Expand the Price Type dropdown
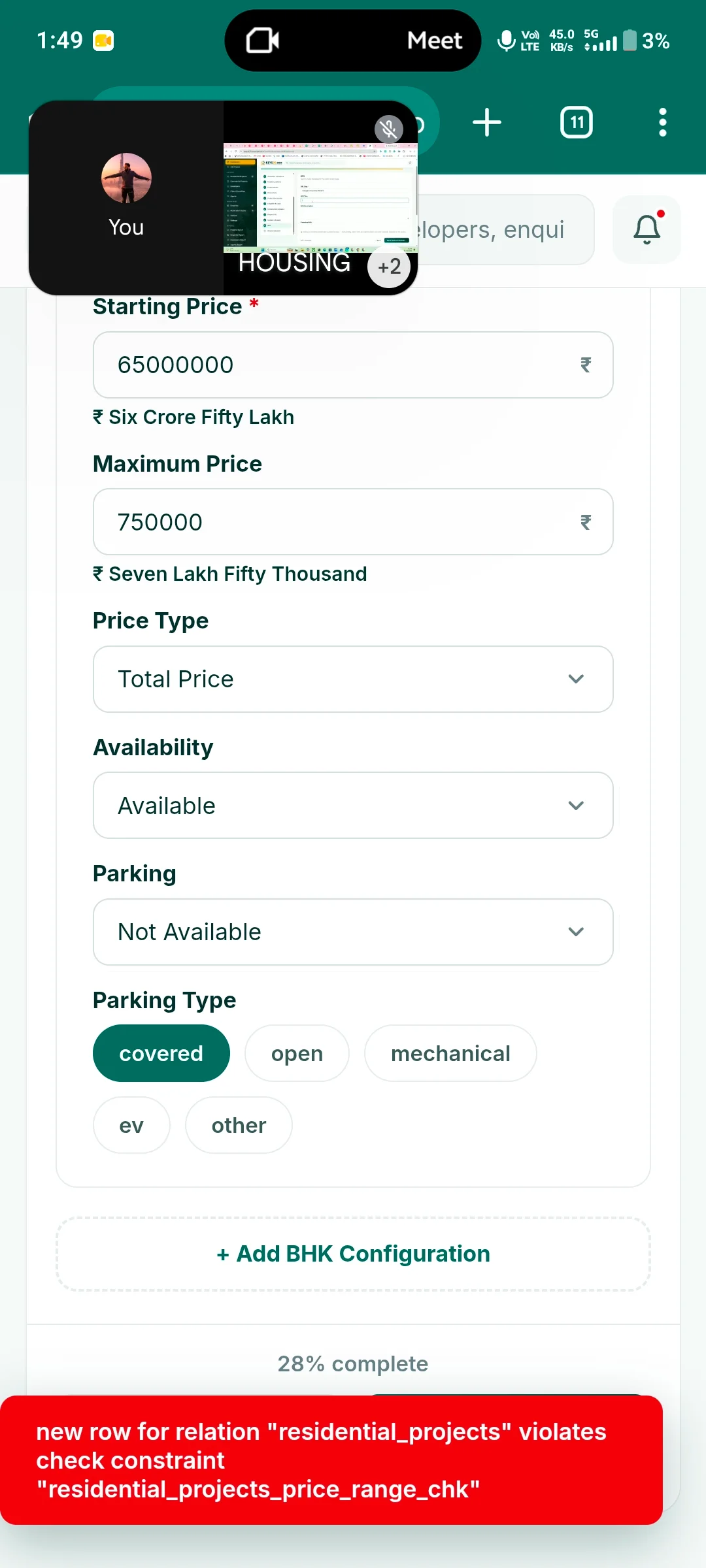This screenshot has height=1568, width=706. click(353, 679)
